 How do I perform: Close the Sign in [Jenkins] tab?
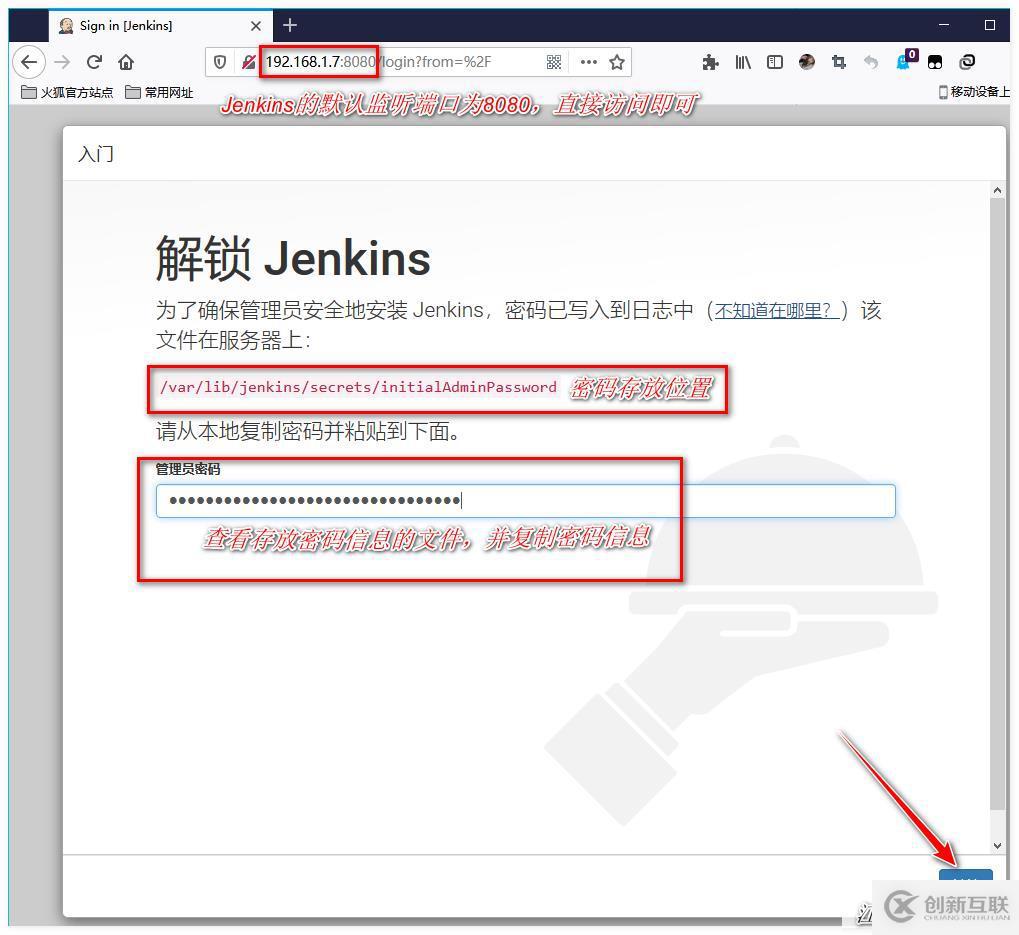(x=256, y=26)
